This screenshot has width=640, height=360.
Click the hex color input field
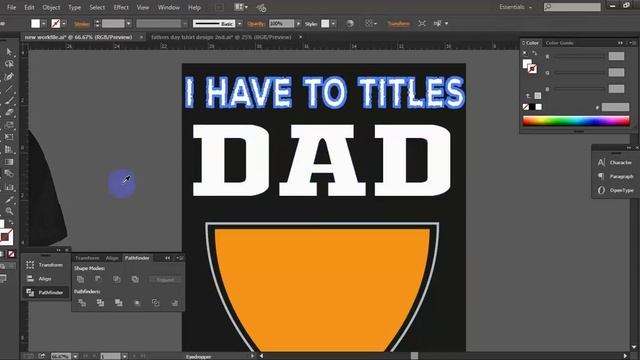[x=616, y=107]
